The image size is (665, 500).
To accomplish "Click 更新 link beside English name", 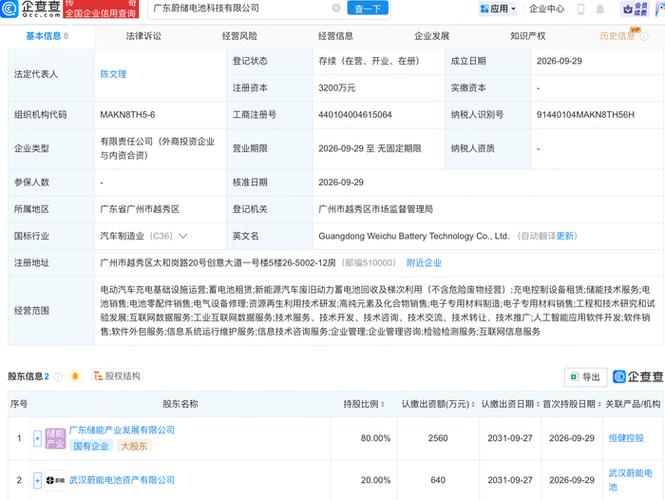I will pyautogui.click(x=564, y=236).
